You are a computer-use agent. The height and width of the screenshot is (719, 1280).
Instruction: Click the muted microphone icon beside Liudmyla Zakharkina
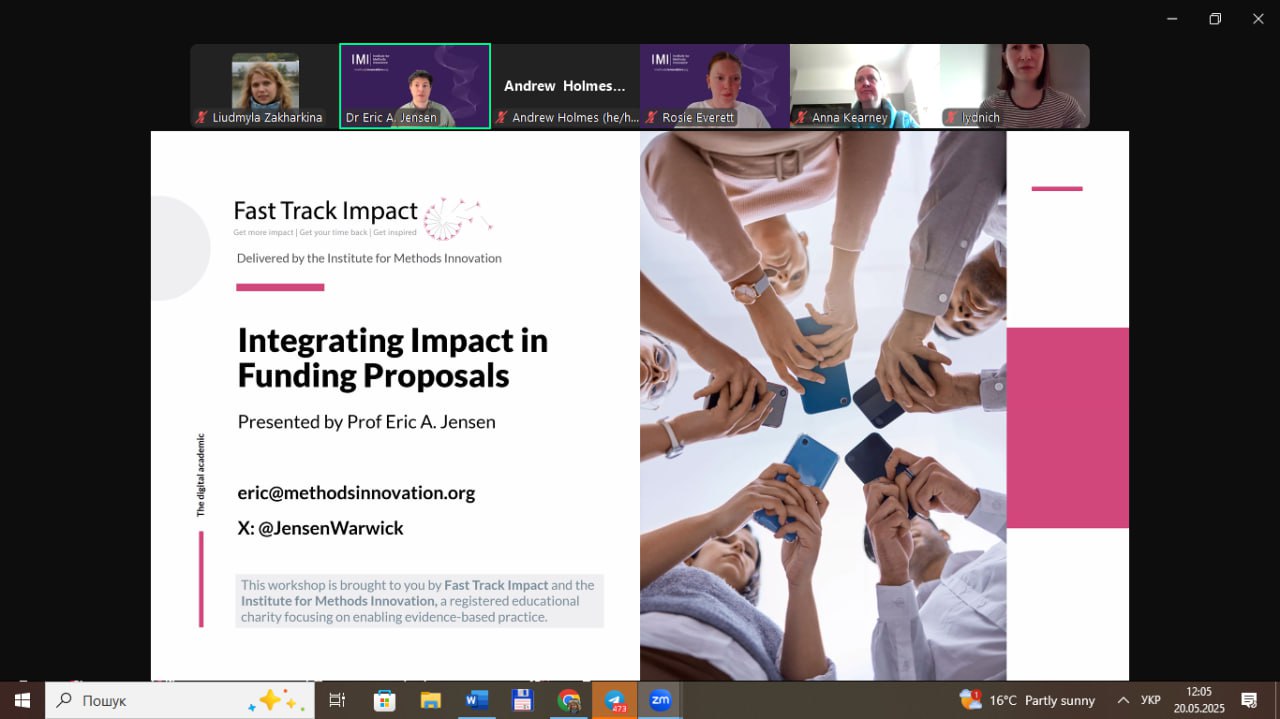[201, 117]
